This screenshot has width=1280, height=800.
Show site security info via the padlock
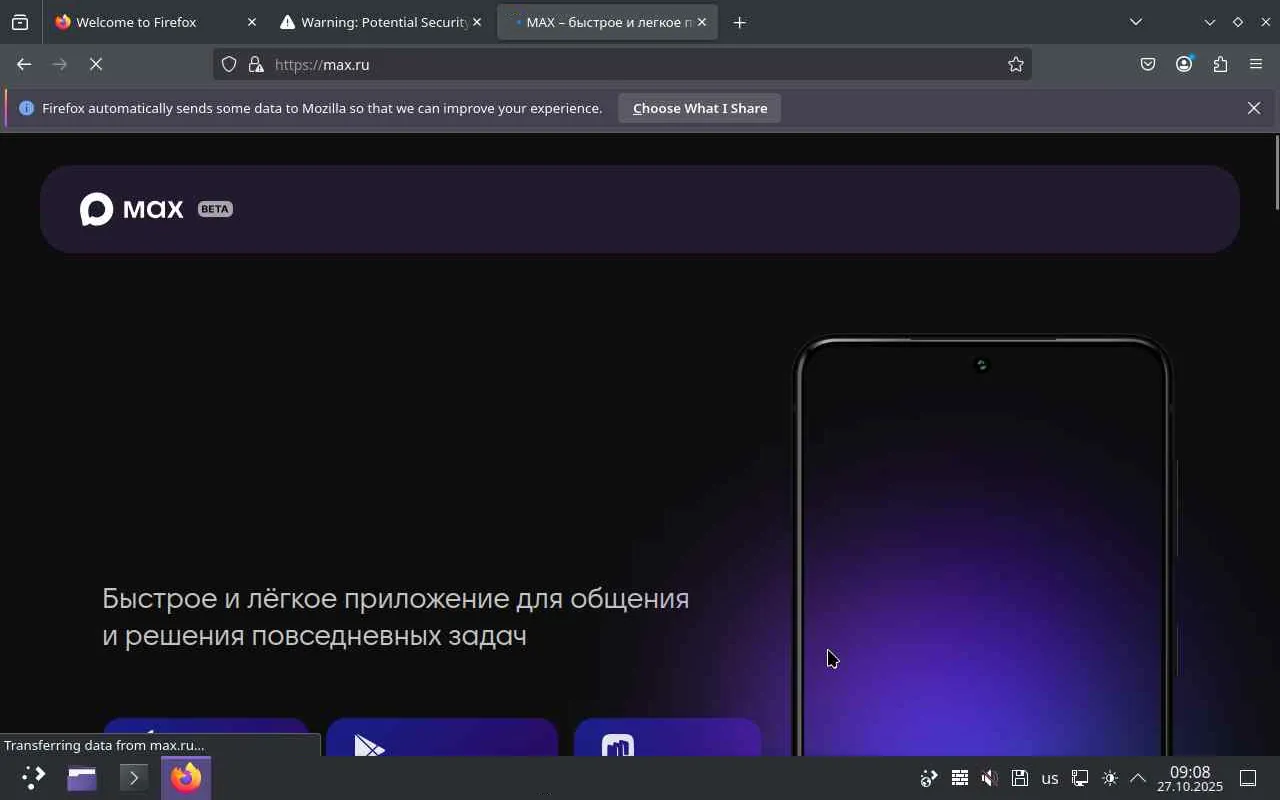(256, 64)
